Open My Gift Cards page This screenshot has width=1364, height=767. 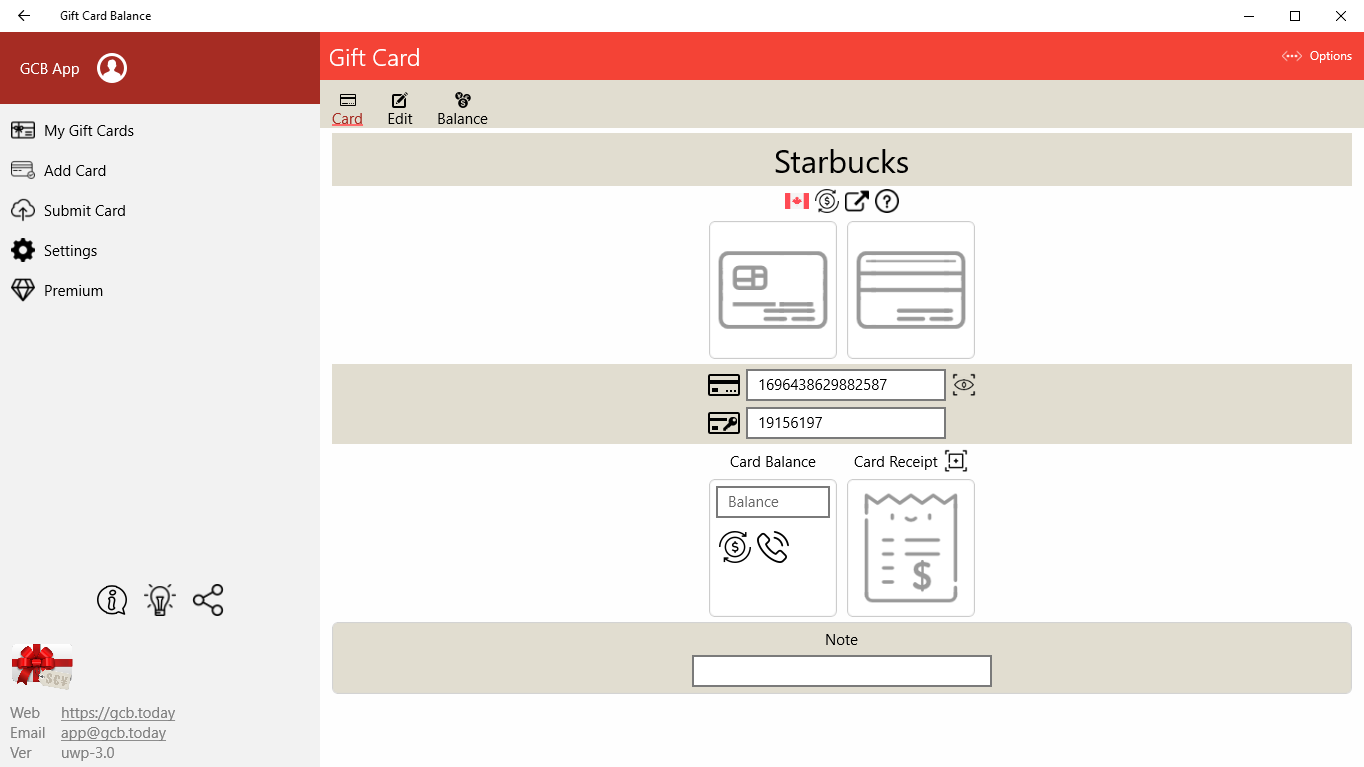tap(160, 131)
